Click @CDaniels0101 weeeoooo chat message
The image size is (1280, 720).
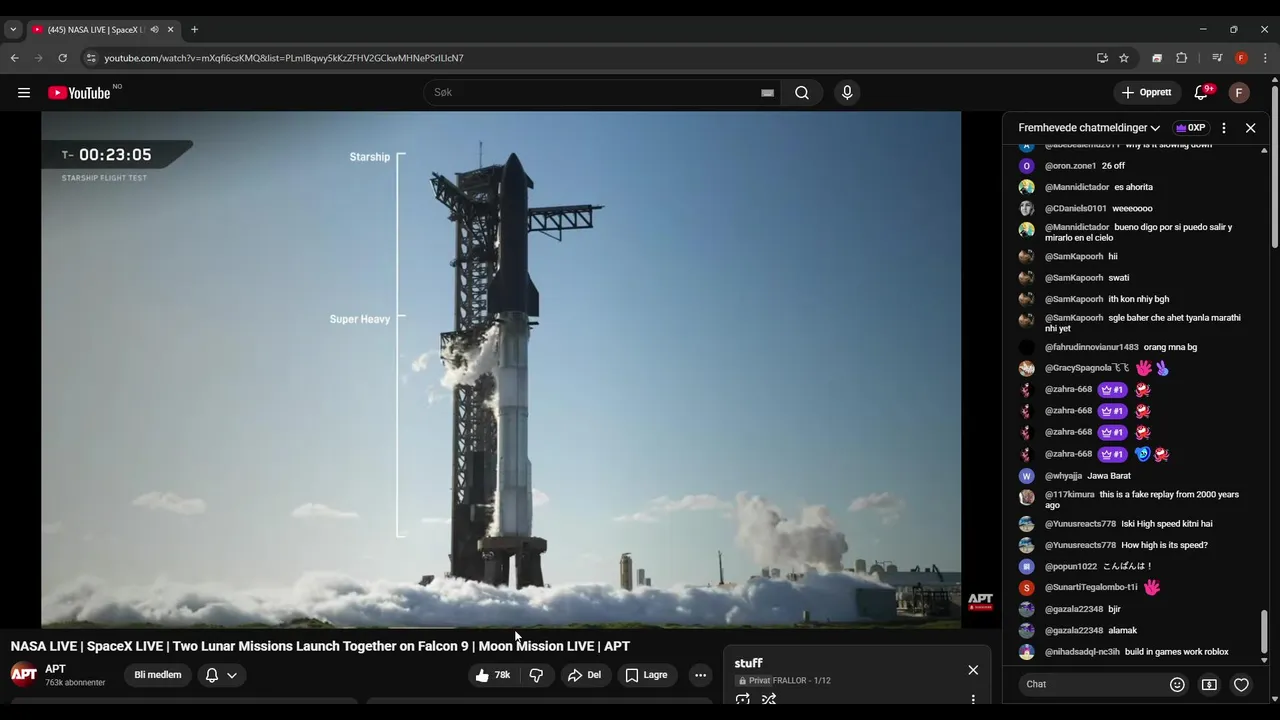click(1137, 209)
